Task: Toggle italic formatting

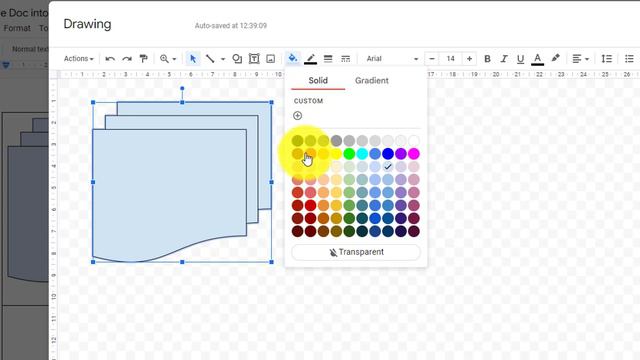Action: pyautogui.click(x=504, y=59)
